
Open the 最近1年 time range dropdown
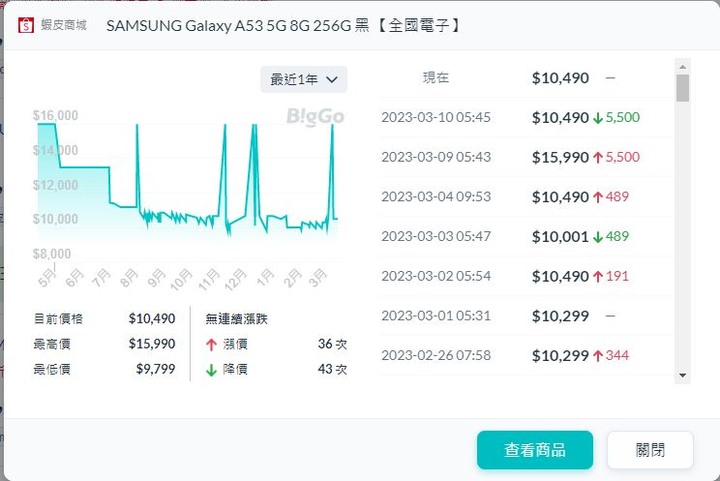[304, 79]
